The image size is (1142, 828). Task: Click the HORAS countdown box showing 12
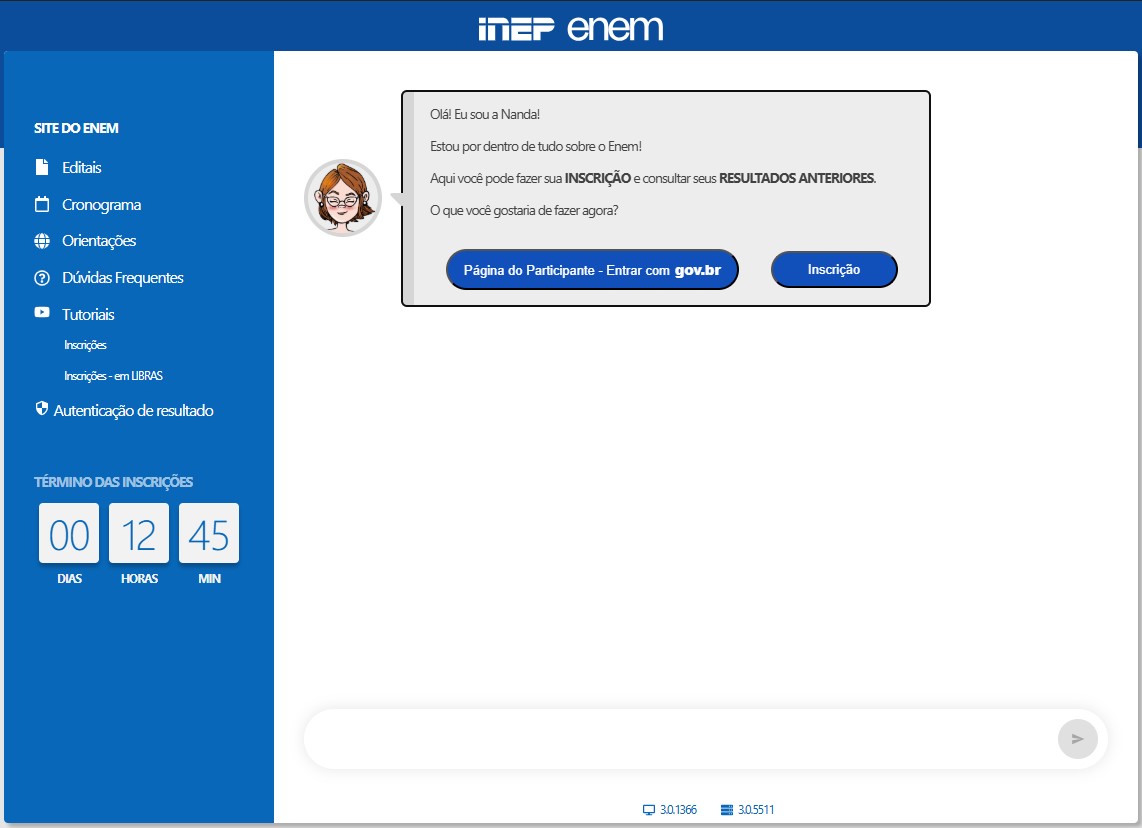[139, 534]
